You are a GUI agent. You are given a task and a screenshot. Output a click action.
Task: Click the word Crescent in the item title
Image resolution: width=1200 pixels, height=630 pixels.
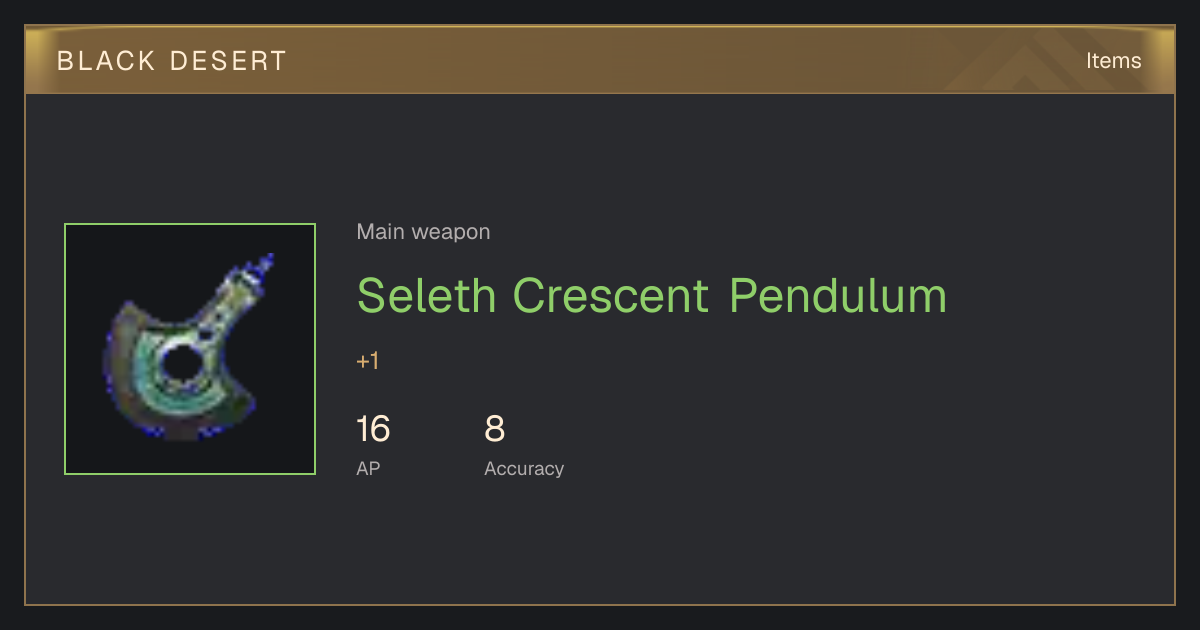pyautogui.click(x=612, y=296)
